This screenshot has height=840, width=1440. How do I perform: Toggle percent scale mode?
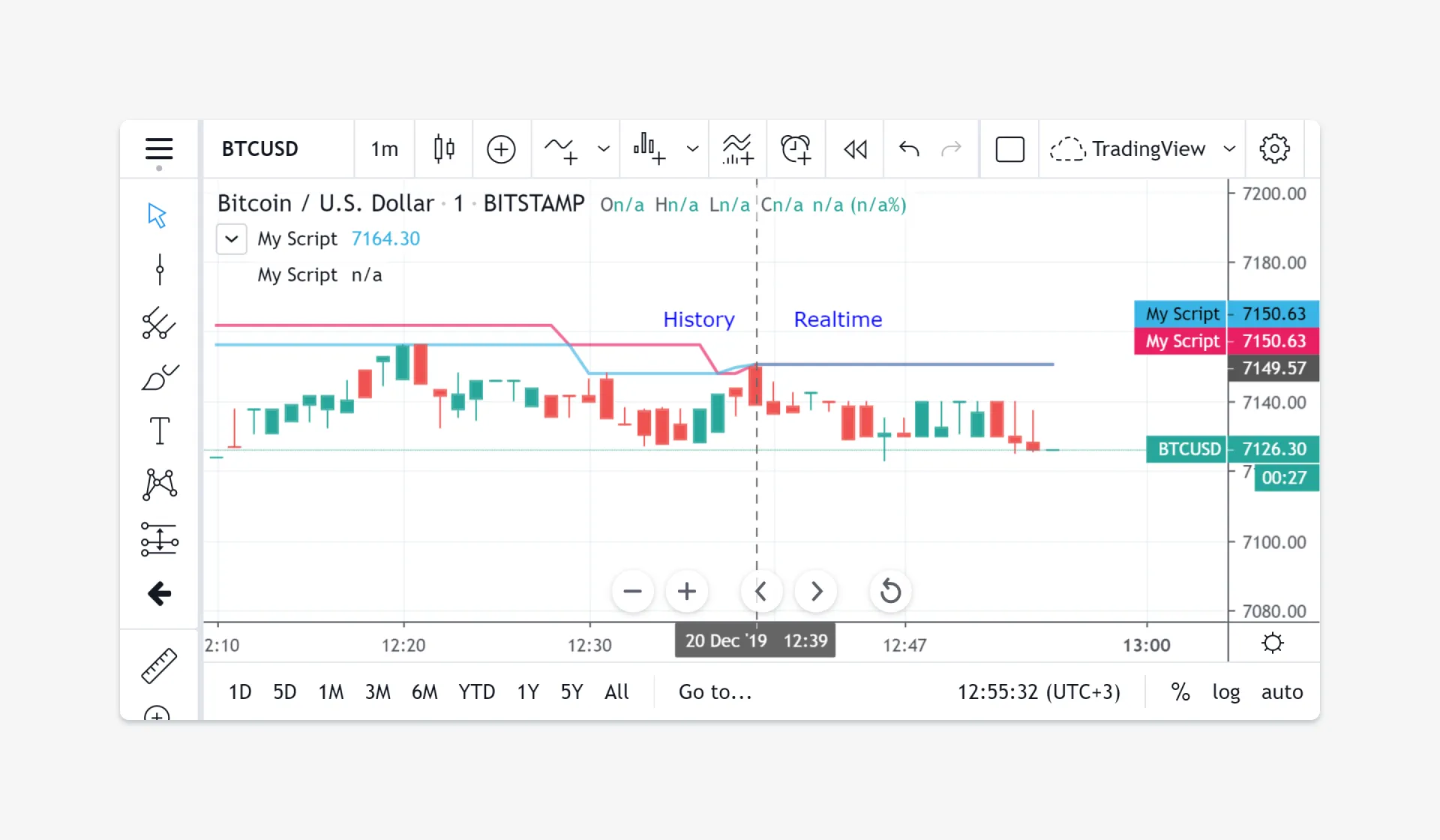(1180, 691)
